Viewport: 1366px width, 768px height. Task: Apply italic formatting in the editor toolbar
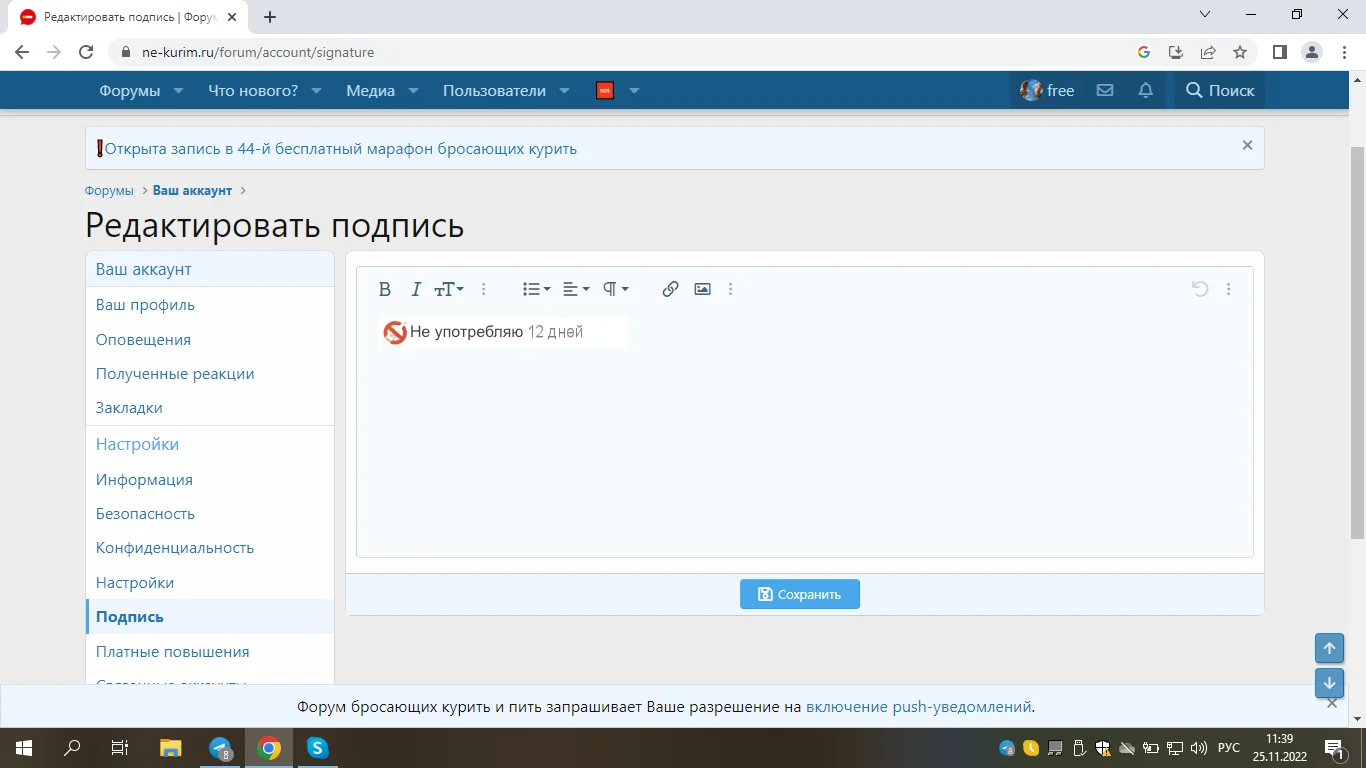coord(416,289)
